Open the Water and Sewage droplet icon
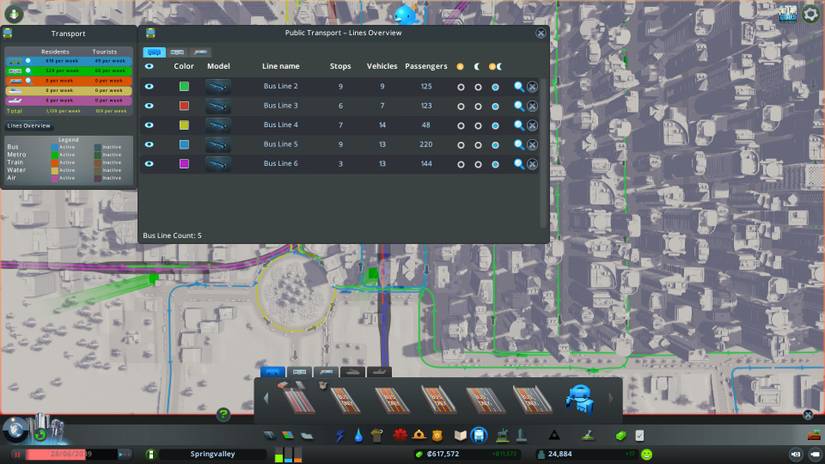Screen dimensions: 825x464 pos(358,436)
